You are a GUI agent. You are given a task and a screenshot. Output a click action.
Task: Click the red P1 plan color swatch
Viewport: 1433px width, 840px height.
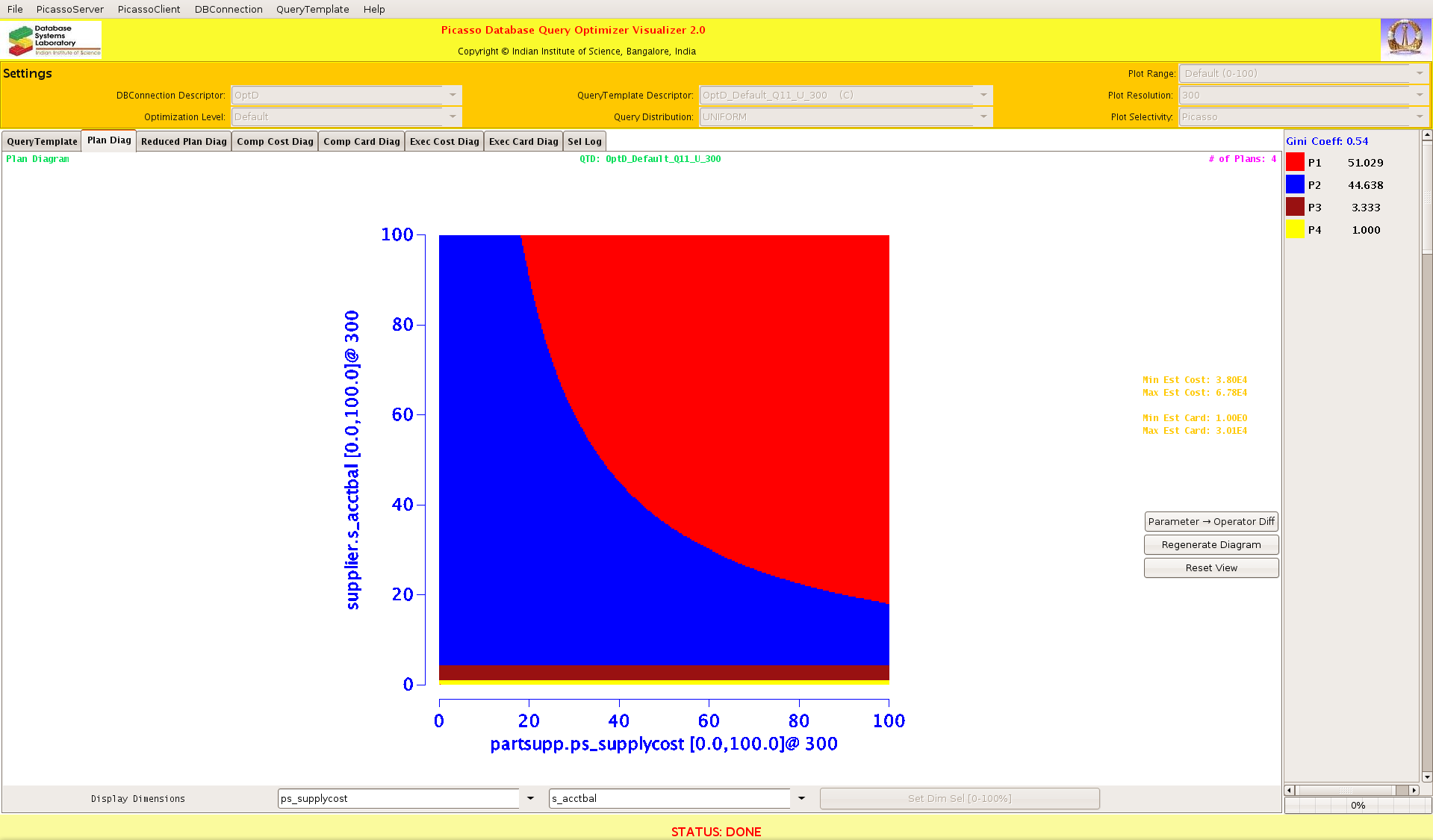click(1295, 162)
